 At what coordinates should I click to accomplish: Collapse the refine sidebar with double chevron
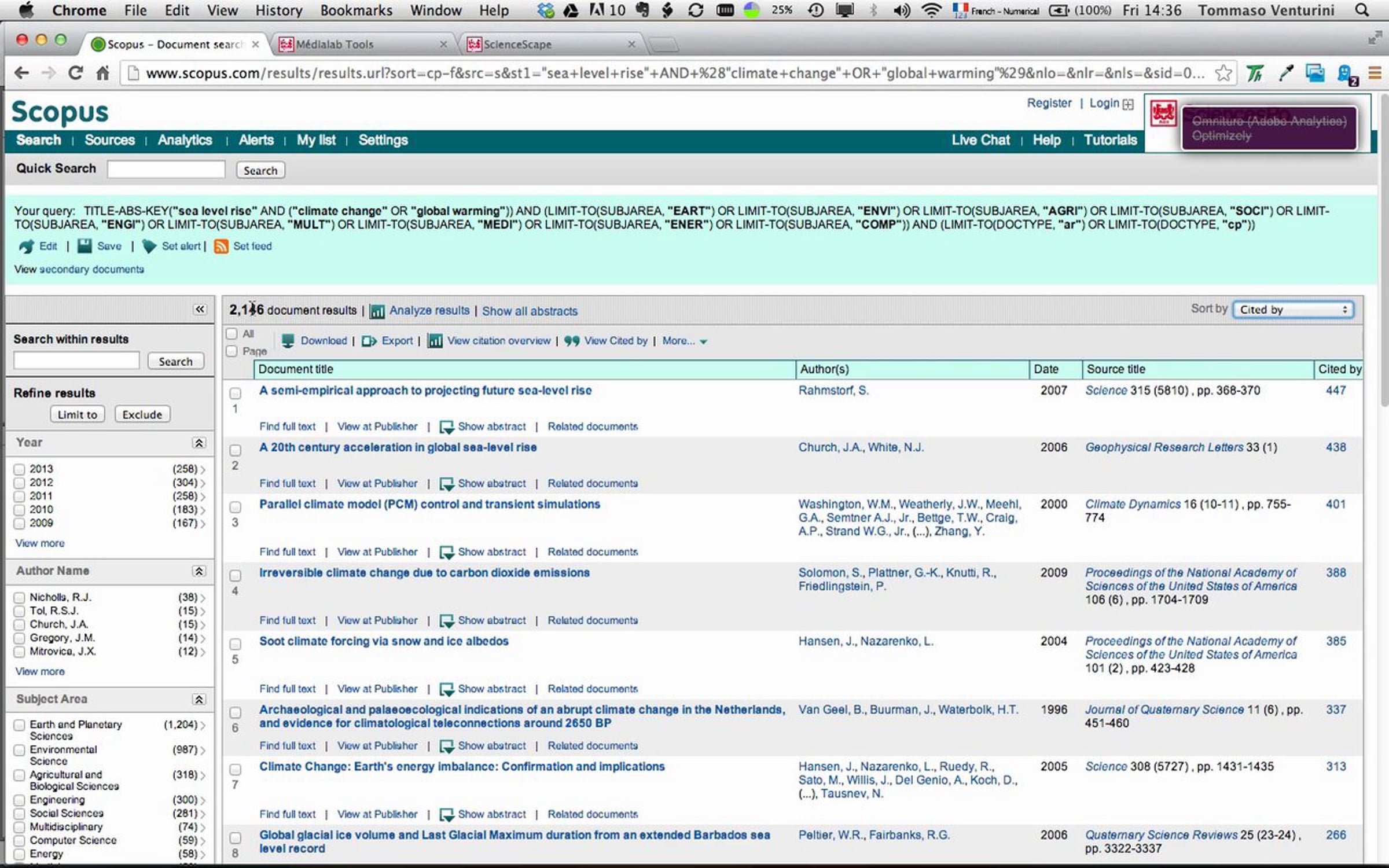point(200,310)
